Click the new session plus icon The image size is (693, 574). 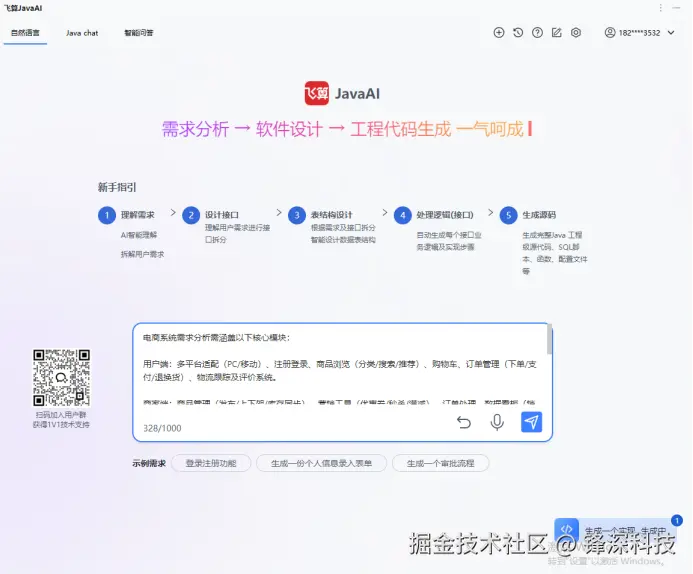tap(499, 32)
